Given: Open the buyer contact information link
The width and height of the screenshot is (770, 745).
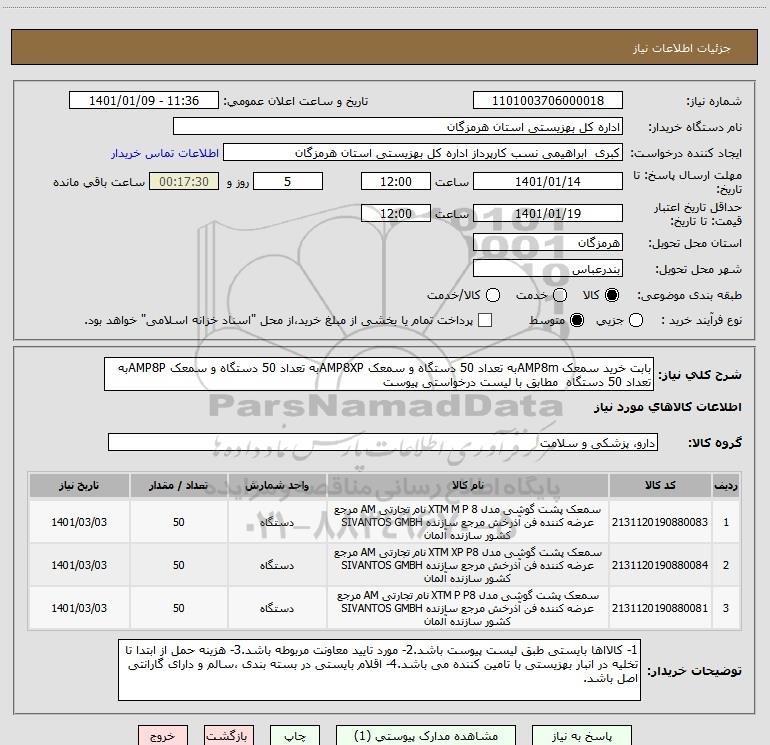Looking at the screenshot, I should click(165, 153).
